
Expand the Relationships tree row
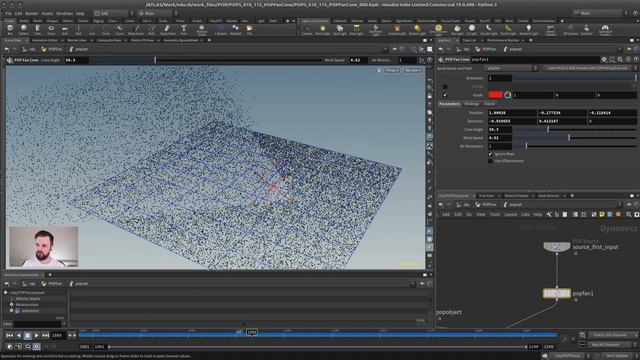[x=11, y=304]
